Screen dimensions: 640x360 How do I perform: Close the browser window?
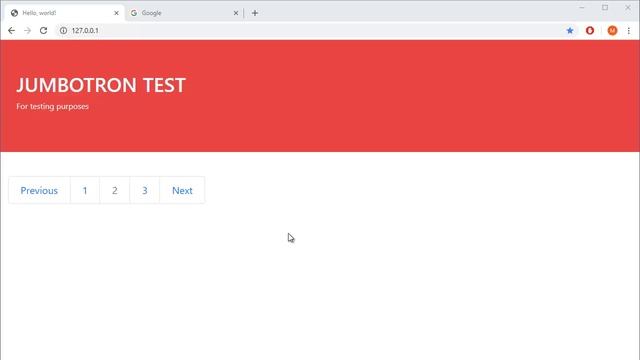coord(628,7)
